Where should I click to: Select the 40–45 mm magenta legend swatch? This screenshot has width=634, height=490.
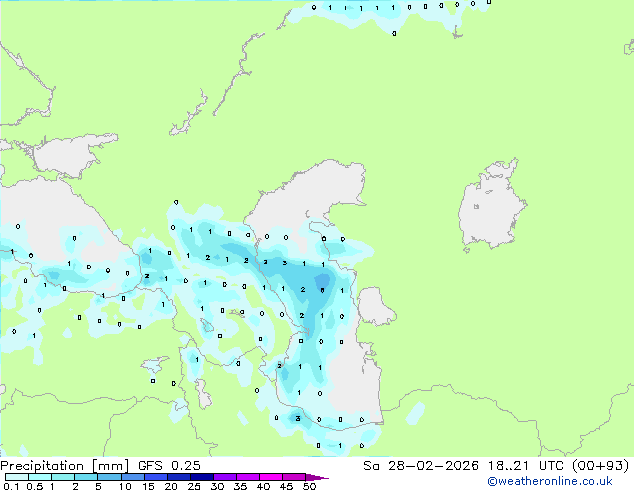[271, 477]
